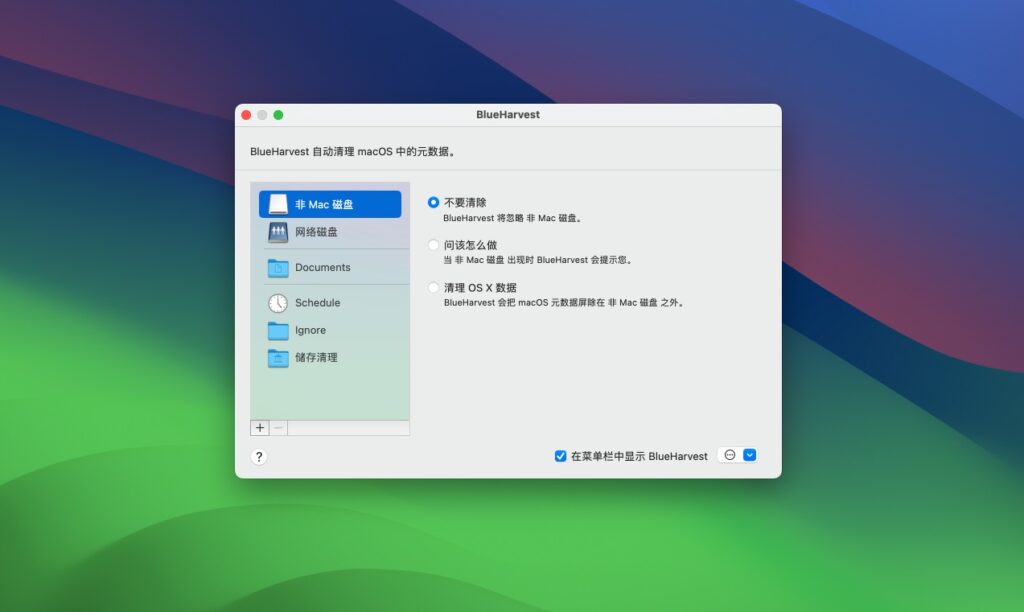The width and height of the screenshot is (1024, 612).
Task: Open the blue chevron dropdown near bottom right
Action: [748, 455]
